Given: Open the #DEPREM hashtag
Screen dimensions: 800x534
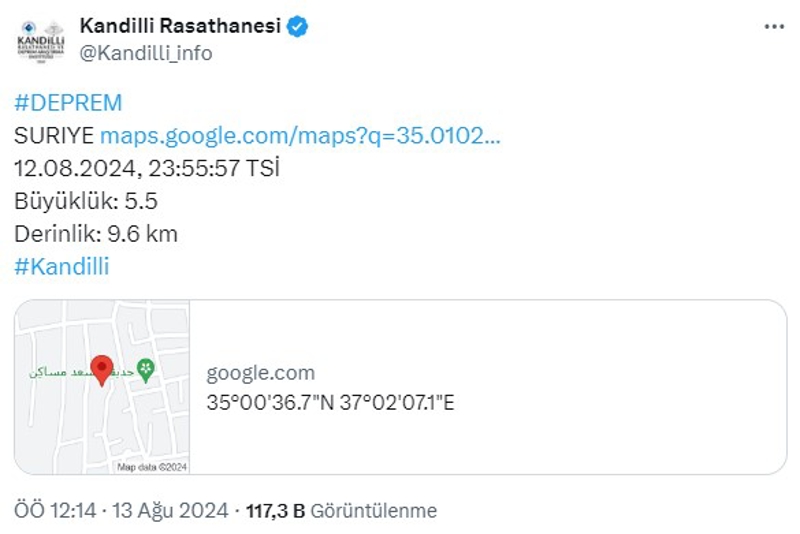Looking at the screenshot, I should [69, 103].
